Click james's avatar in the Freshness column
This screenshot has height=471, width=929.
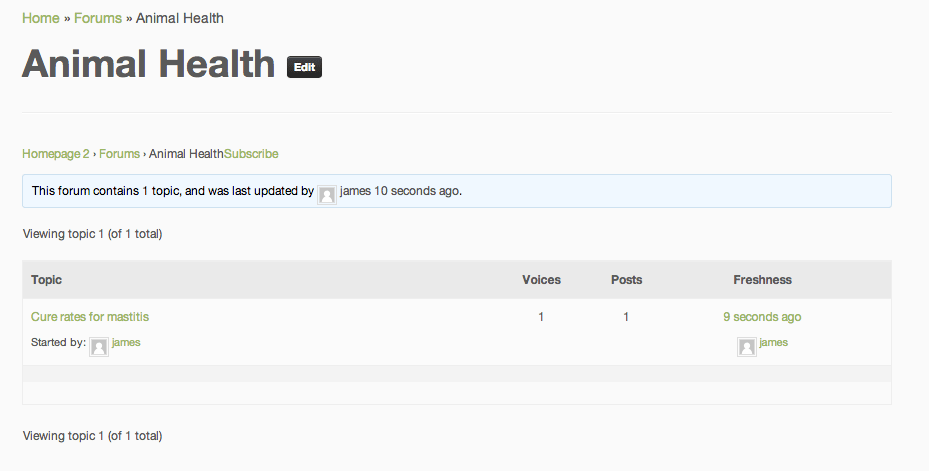[x=747, y=347]
